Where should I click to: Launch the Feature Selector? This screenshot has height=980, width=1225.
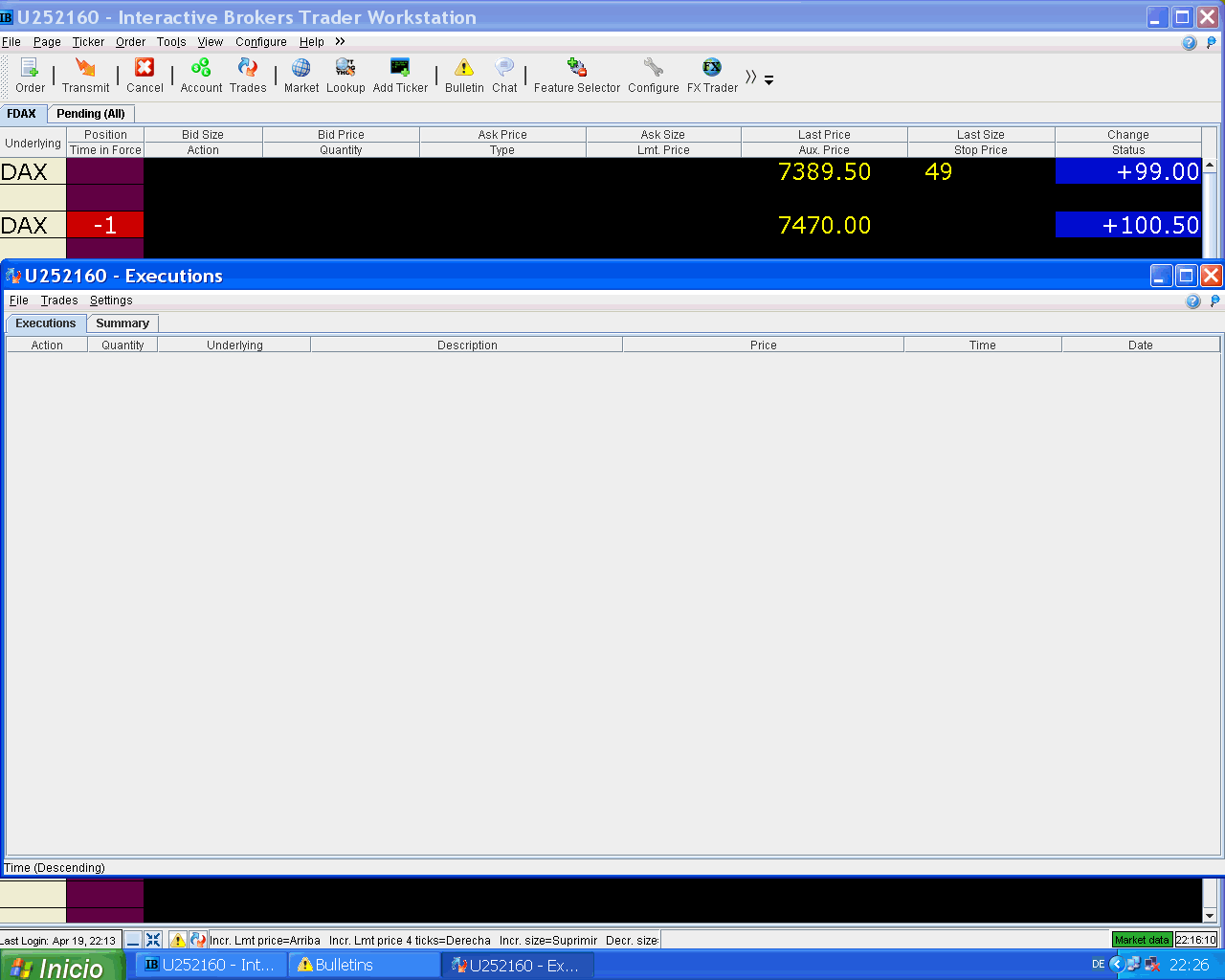point(577,75)
